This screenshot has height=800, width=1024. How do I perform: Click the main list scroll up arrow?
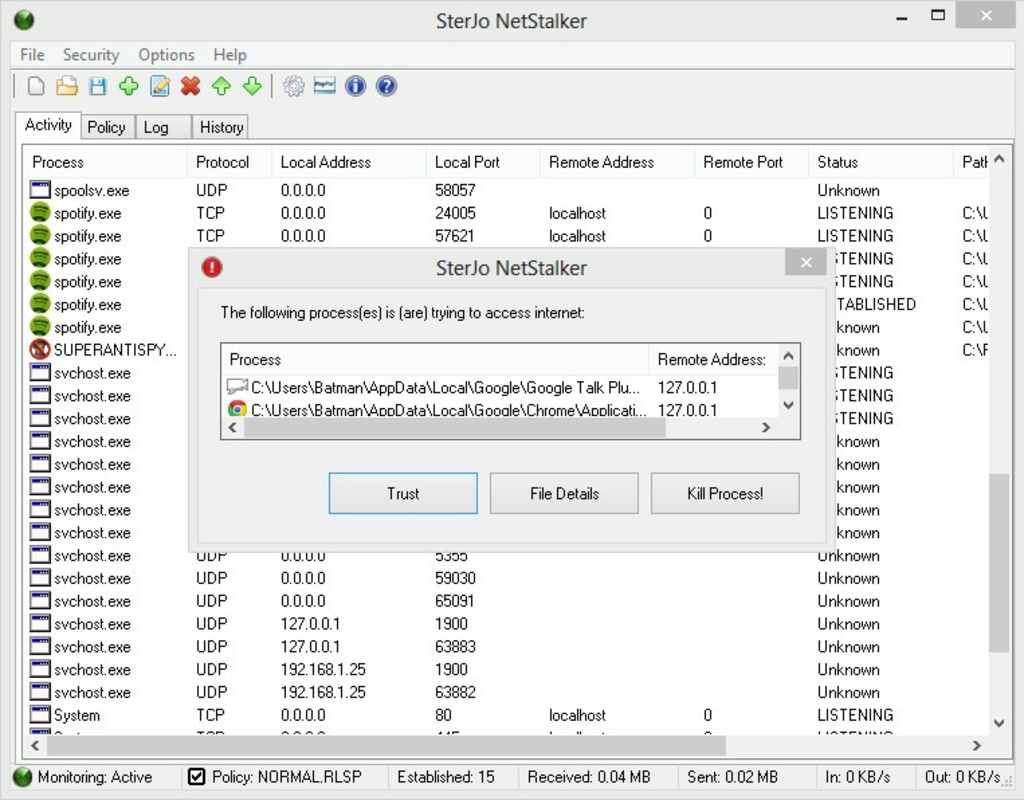coord(999,159)
